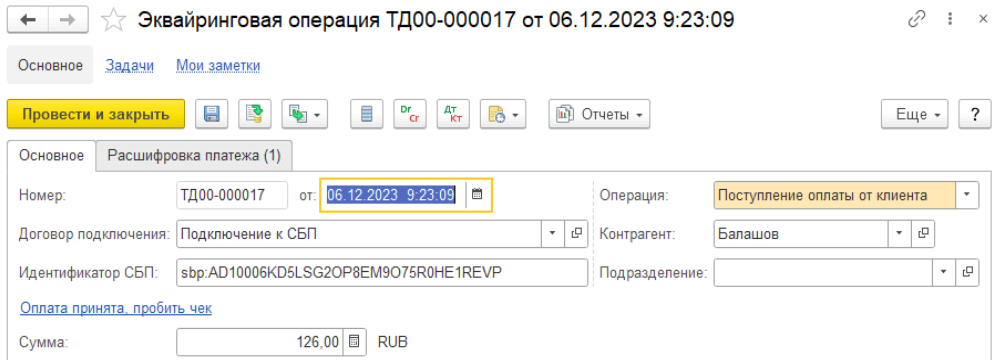The image size is (1000, 360).
Task: Show DrCr accounting entries
Action: click(409, 114)
